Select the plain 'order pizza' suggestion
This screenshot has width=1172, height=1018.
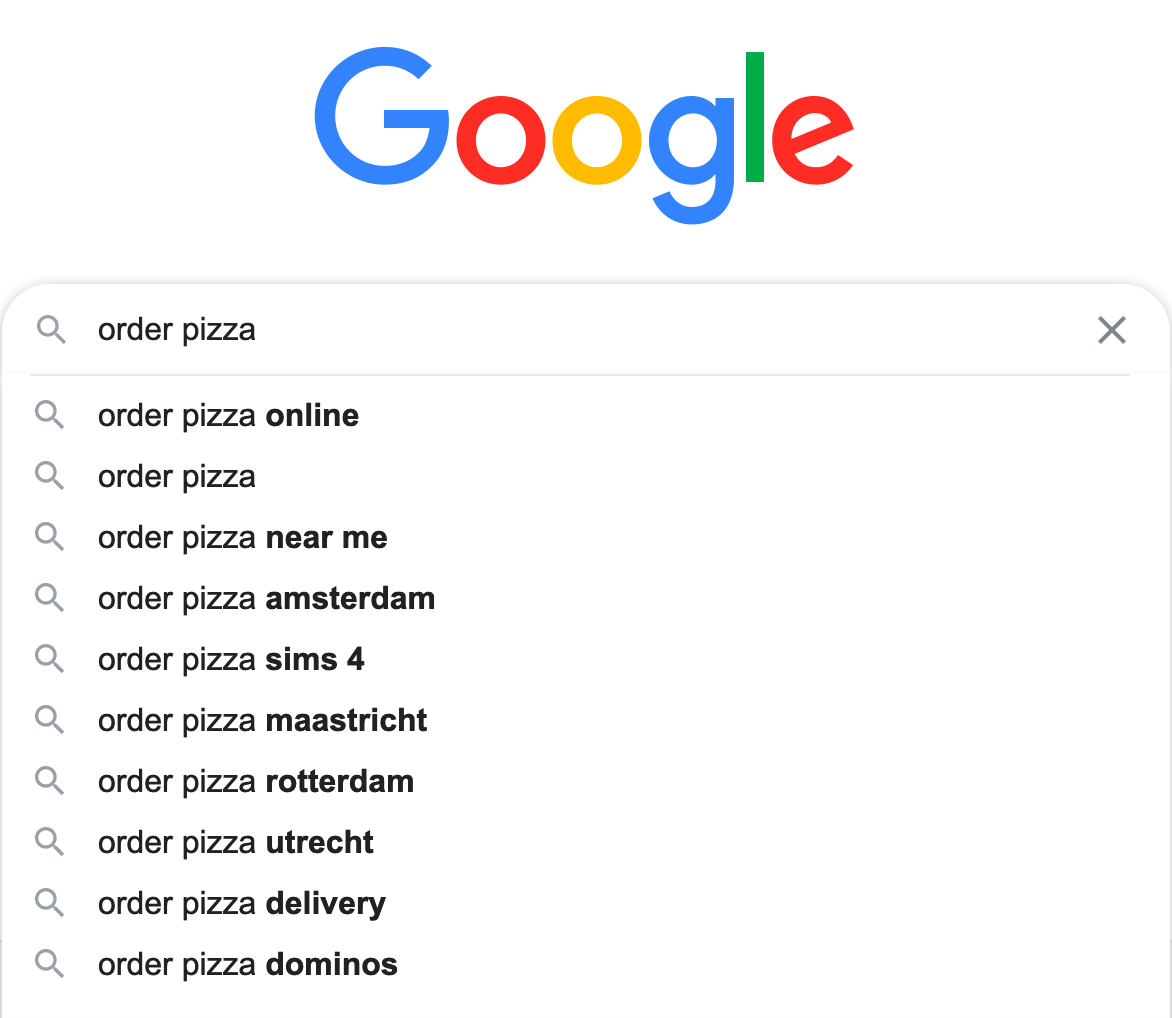click(x=176, y=476)
